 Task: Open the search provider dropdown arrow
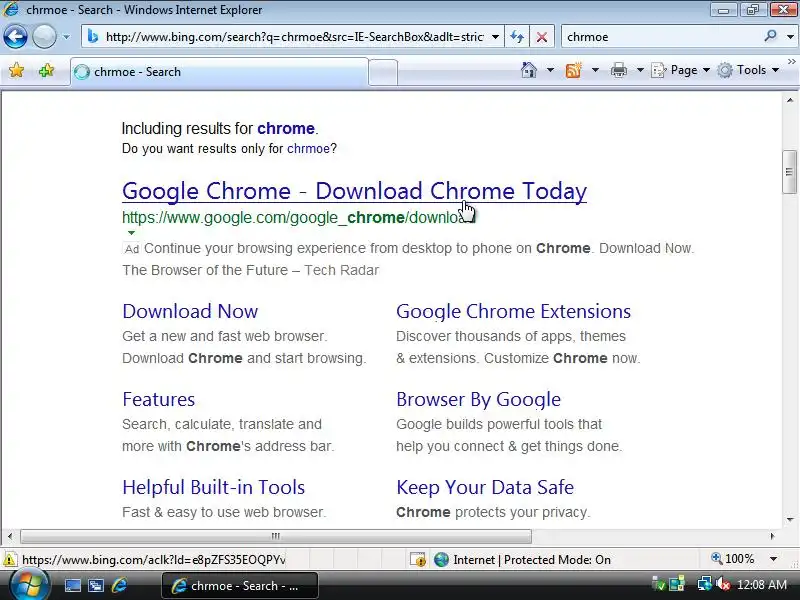[x=790, y=37]
